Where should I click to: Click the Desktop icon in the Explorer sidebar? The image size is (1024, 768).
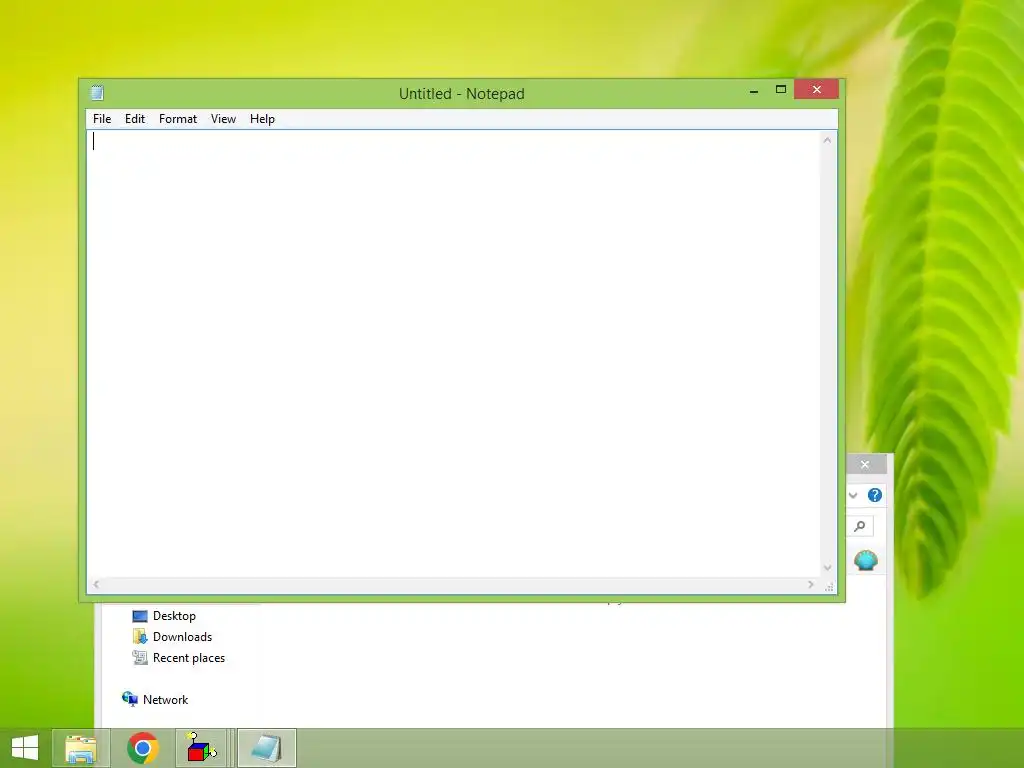coord(140,616)
